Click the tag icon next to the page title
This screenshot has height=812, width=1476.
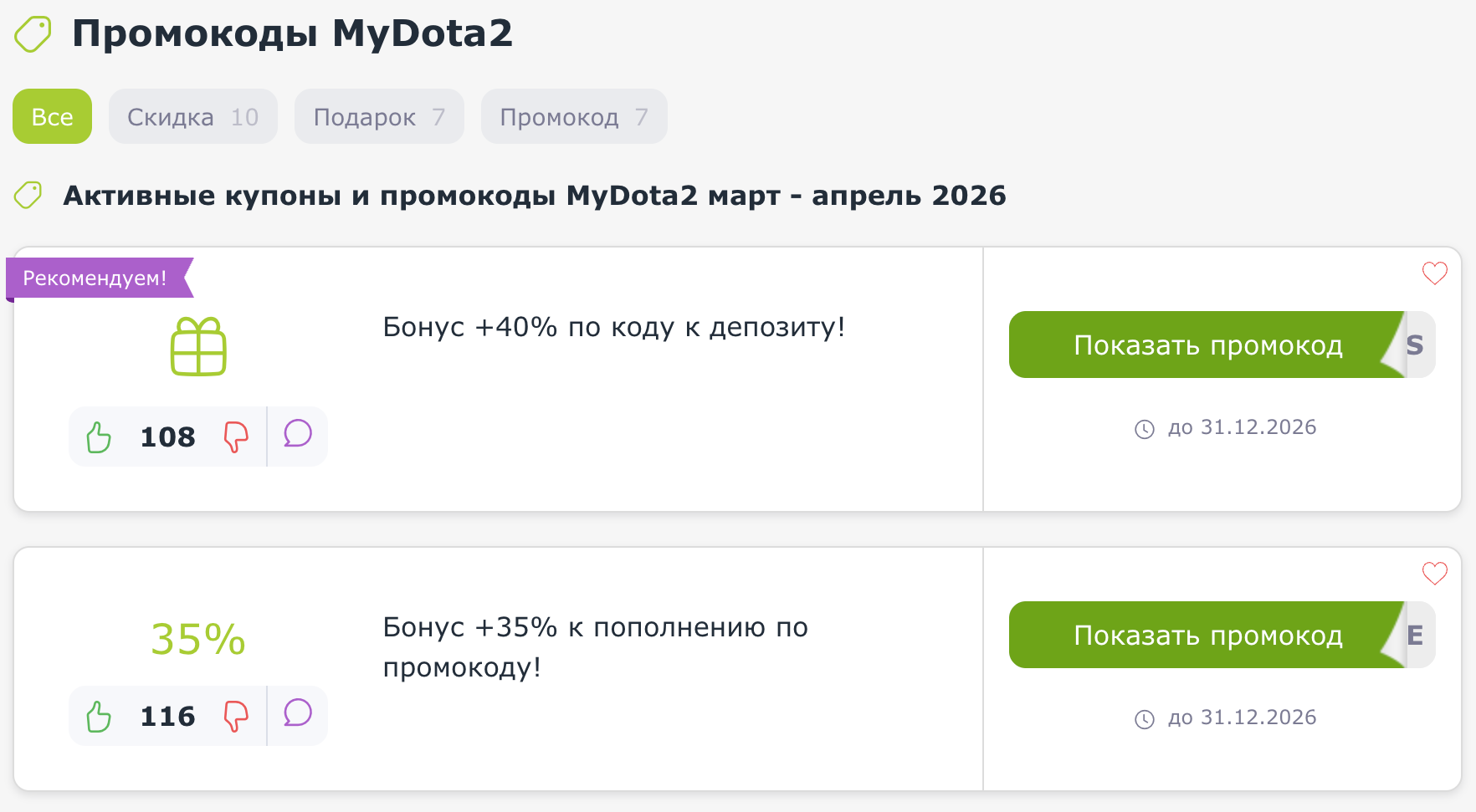pyautogui.click(x=33, y=34)
